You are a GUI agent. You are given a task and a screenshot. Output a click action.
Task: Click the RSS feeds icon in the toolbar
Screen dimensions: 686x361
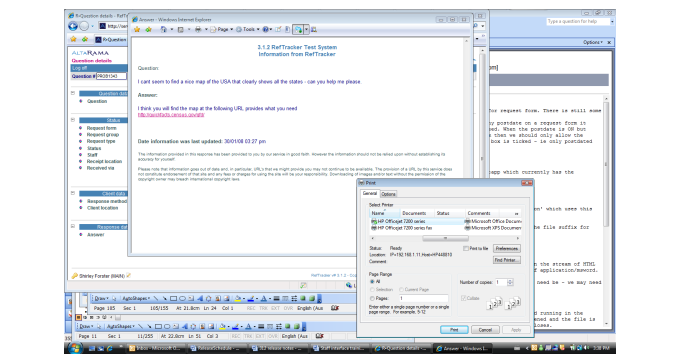(x=180, y=29)
